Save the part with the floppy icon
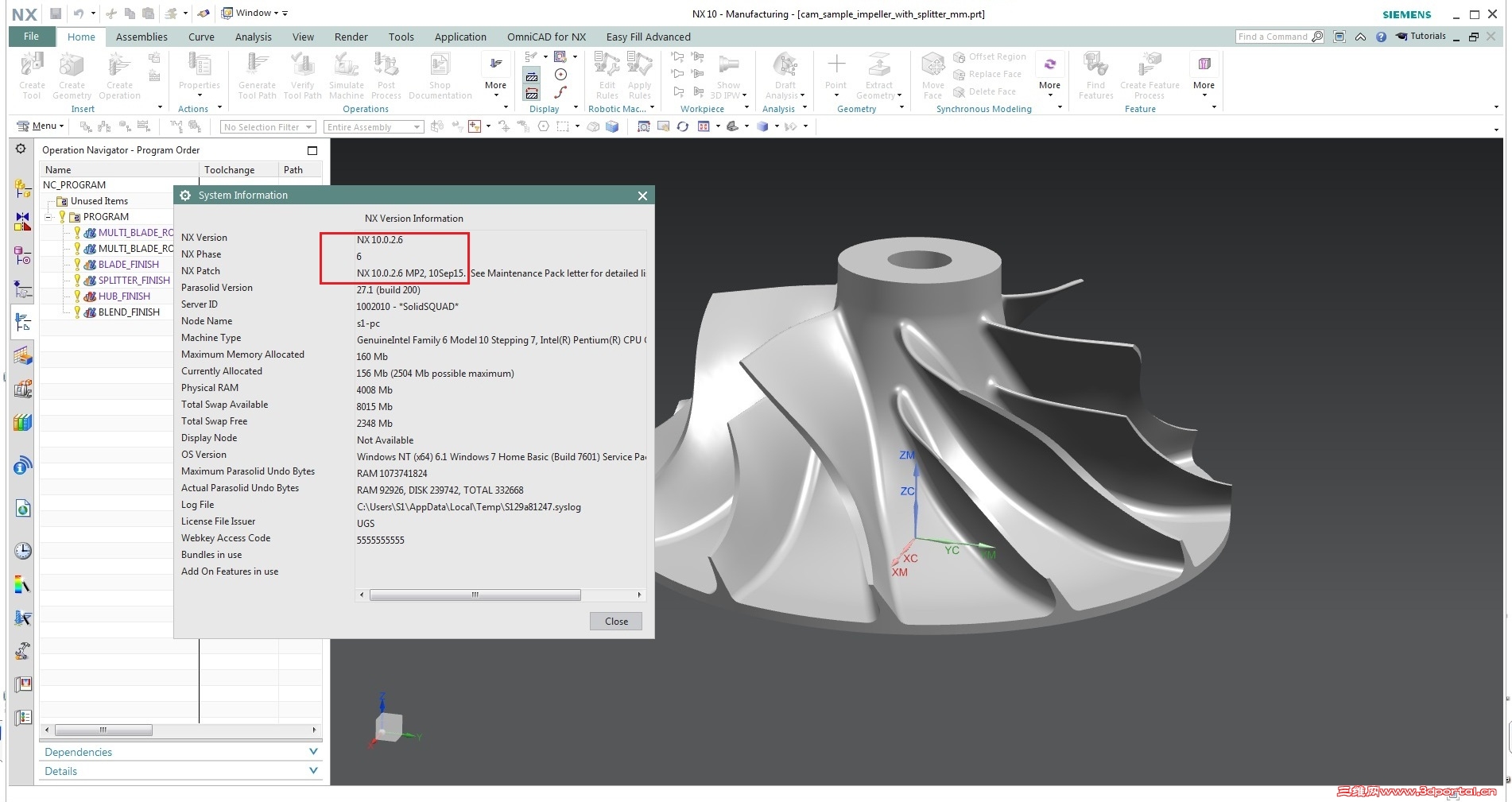 tap(56, 14)
